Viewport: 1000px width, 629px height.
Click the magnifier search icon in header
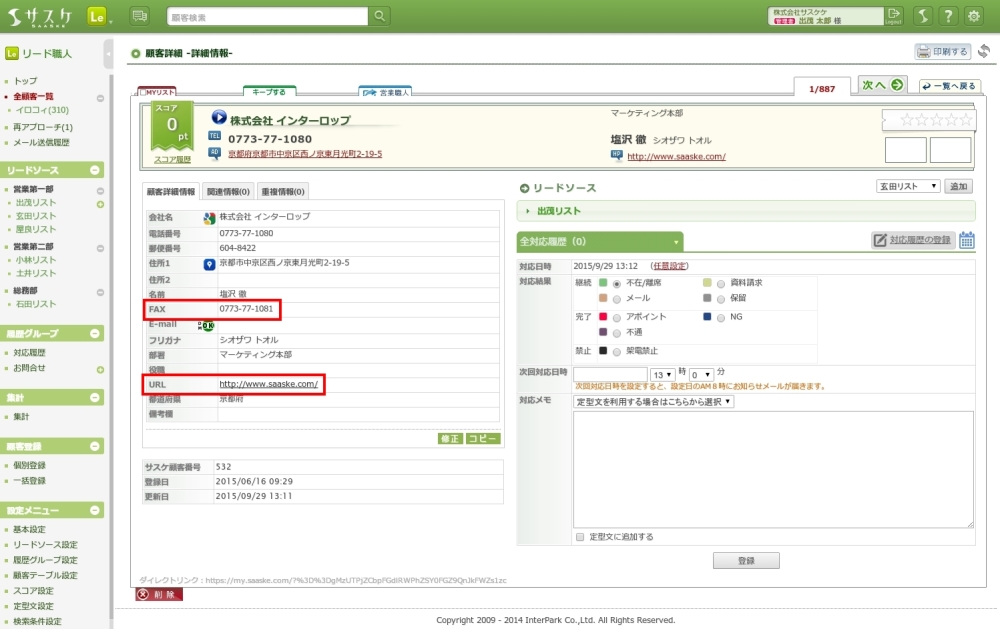click(380, 16)
